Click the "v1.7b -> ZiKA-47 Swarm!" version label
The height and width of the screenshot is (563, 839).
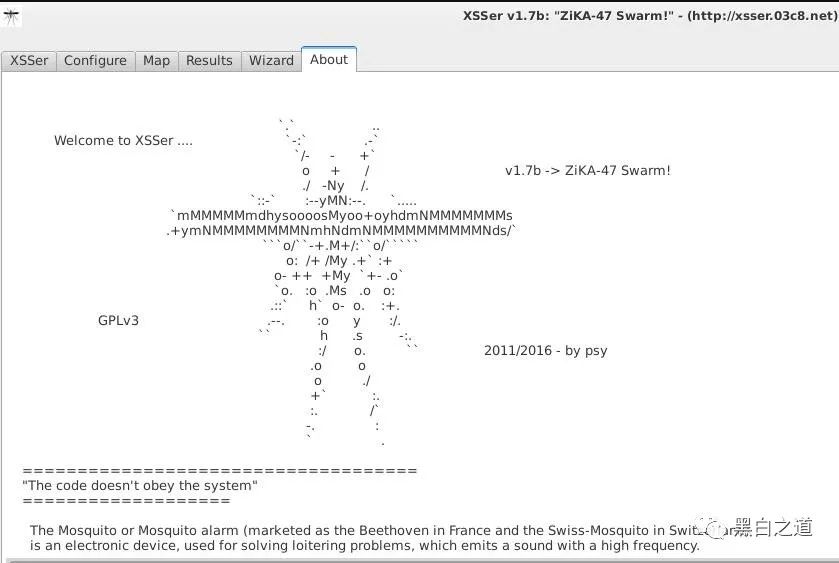point(588,171)
